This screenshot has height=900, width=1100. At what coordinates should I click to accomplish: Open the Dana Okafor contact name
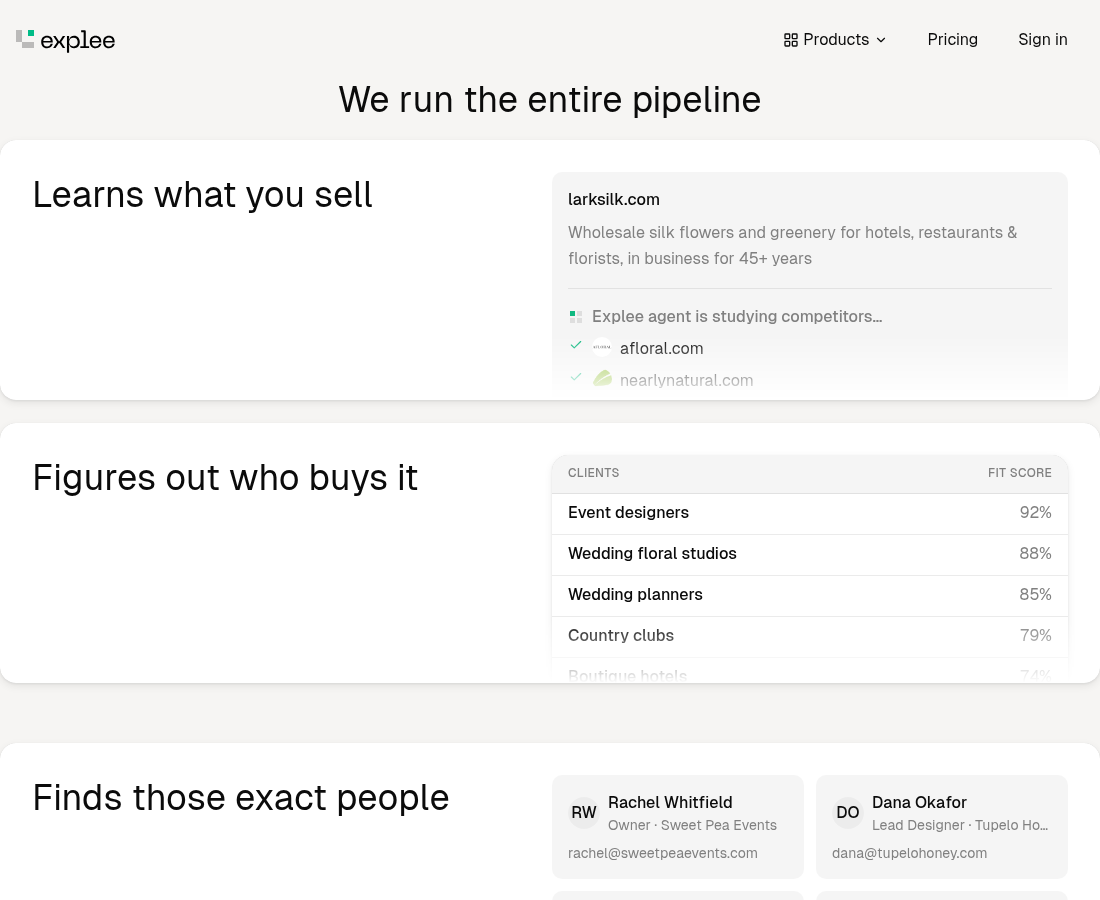(x=919, y=802)
